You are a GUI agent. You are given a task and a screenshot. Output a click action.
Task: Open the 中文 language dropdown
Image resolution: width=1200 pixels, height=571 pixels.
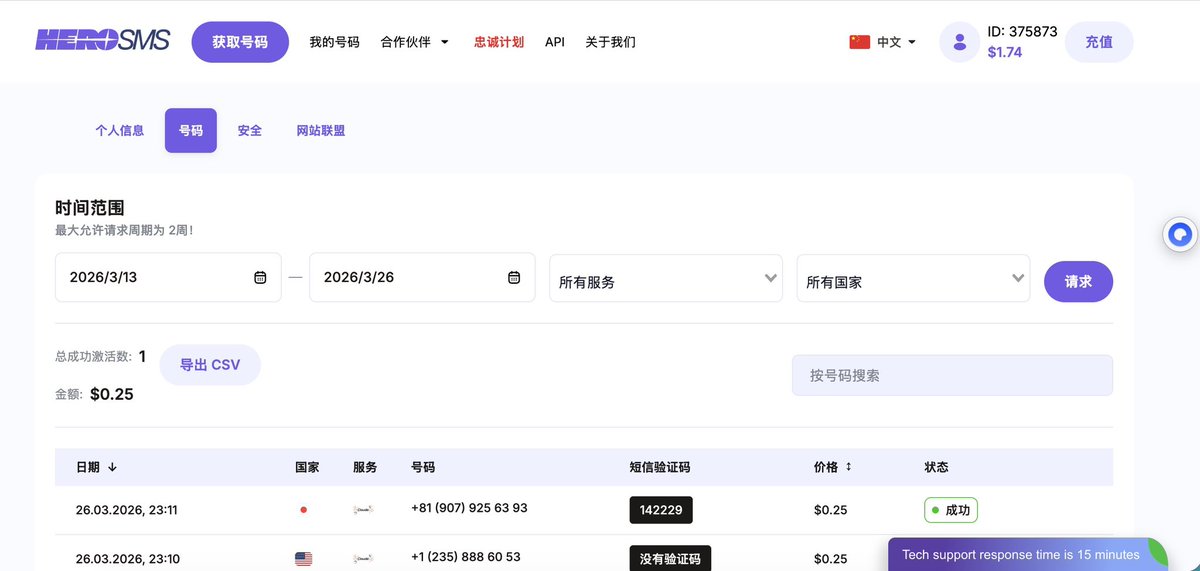[x=896, y=42]
